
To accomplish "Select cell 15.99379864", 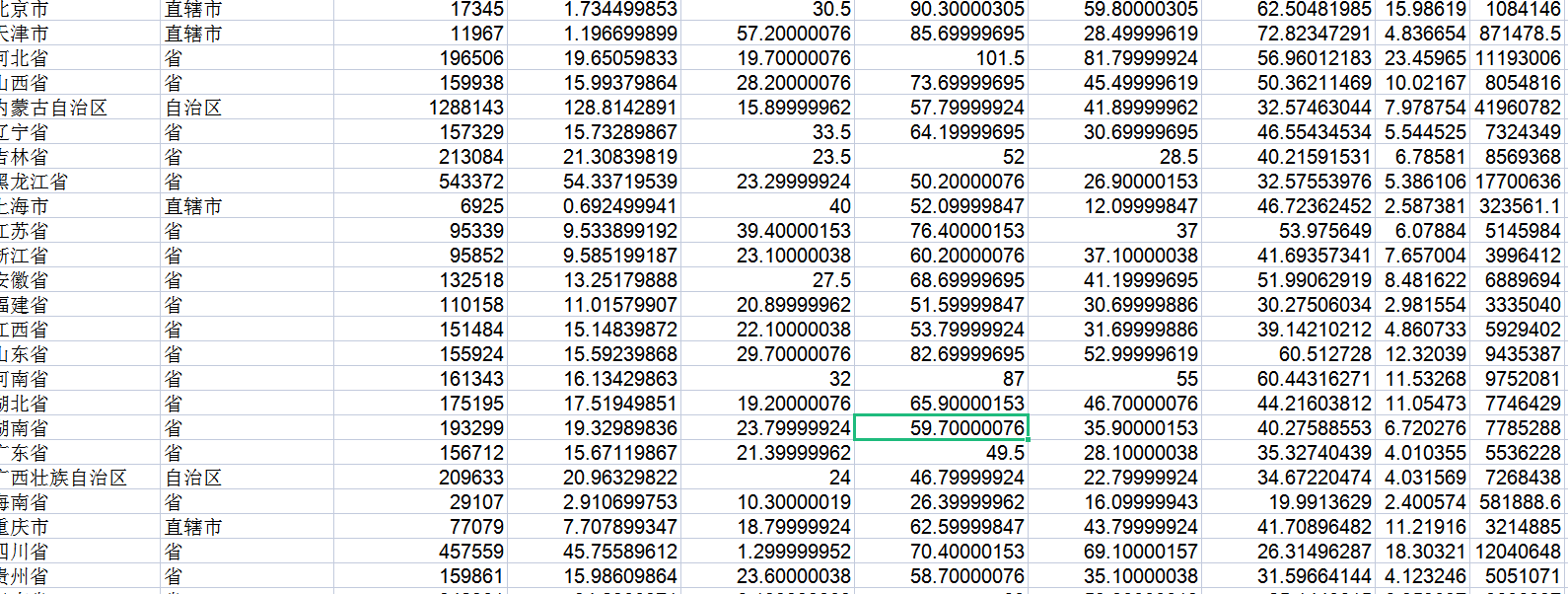I will coord(594,83).
